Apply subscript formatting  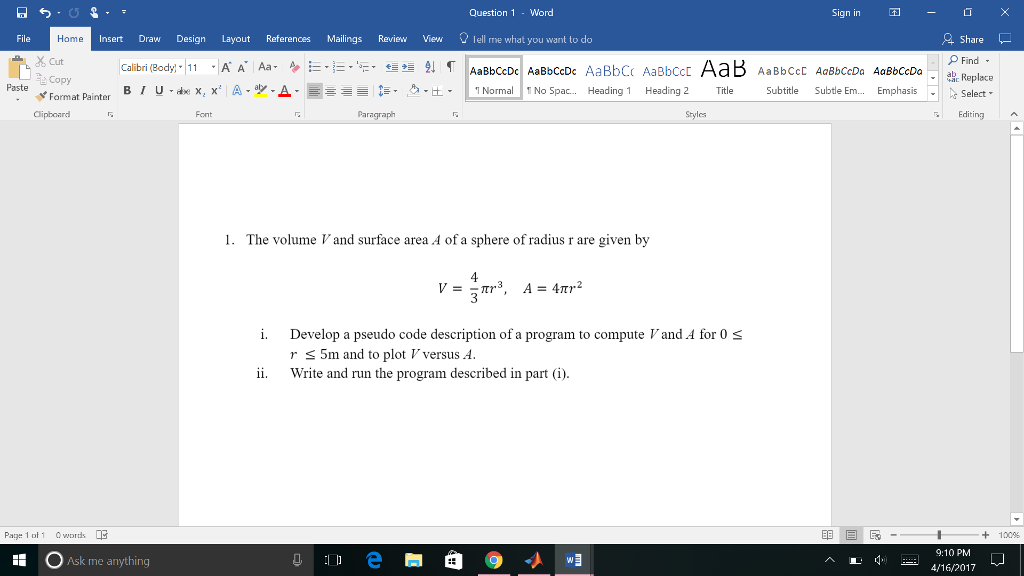[x=200, y=90]
